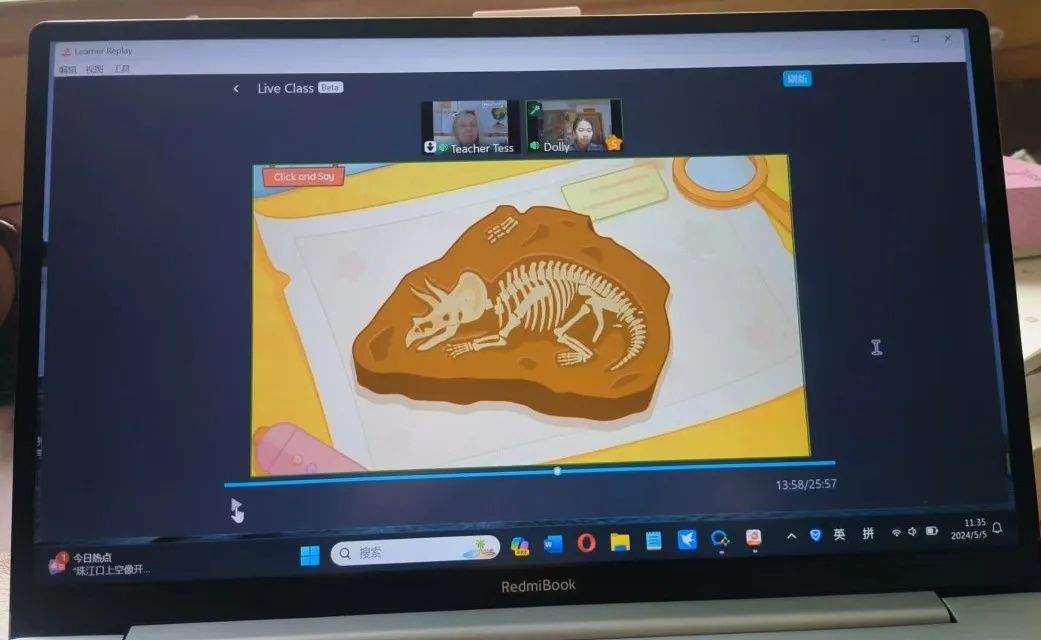Select Dolly's video thumbnail
This screenshot has width=1041, height=640.
[574, 126]
